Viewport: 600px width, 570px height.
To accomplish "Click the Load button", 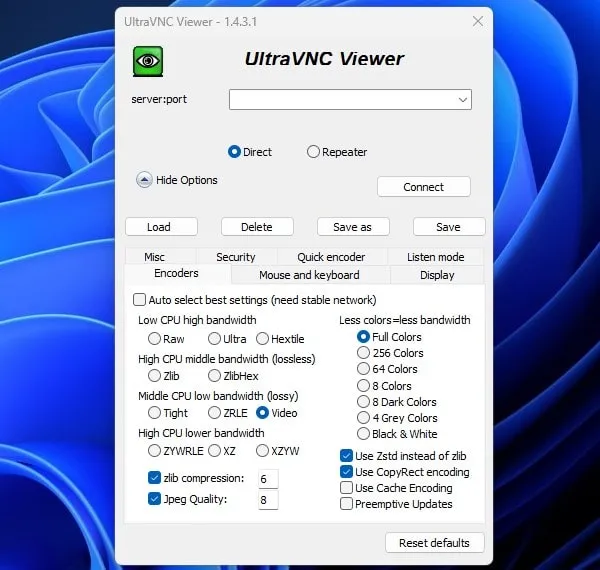I will pos(161,227).
